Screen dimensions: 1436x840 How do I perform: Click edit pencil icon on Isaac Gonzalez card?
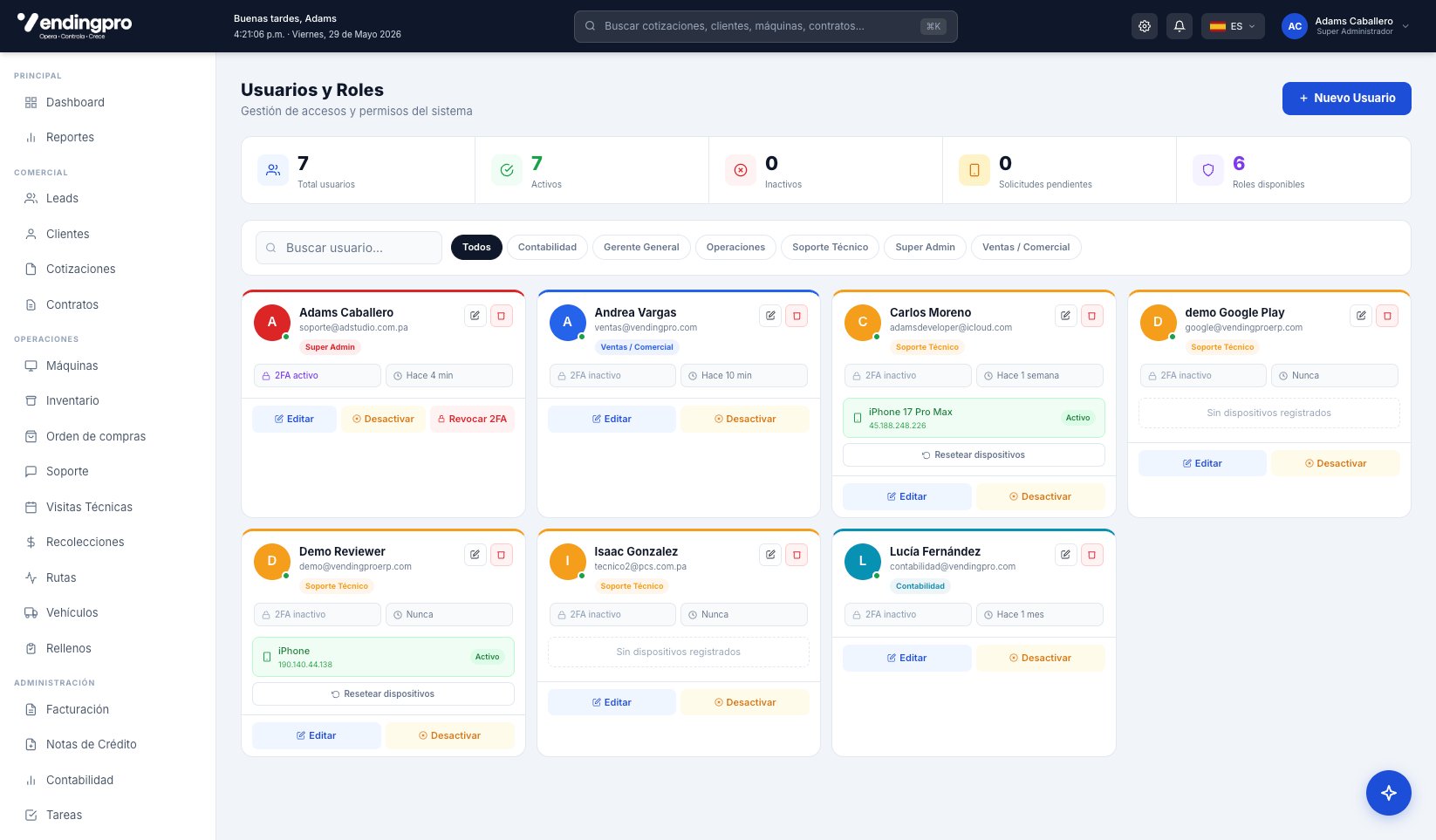click(770, 555)
